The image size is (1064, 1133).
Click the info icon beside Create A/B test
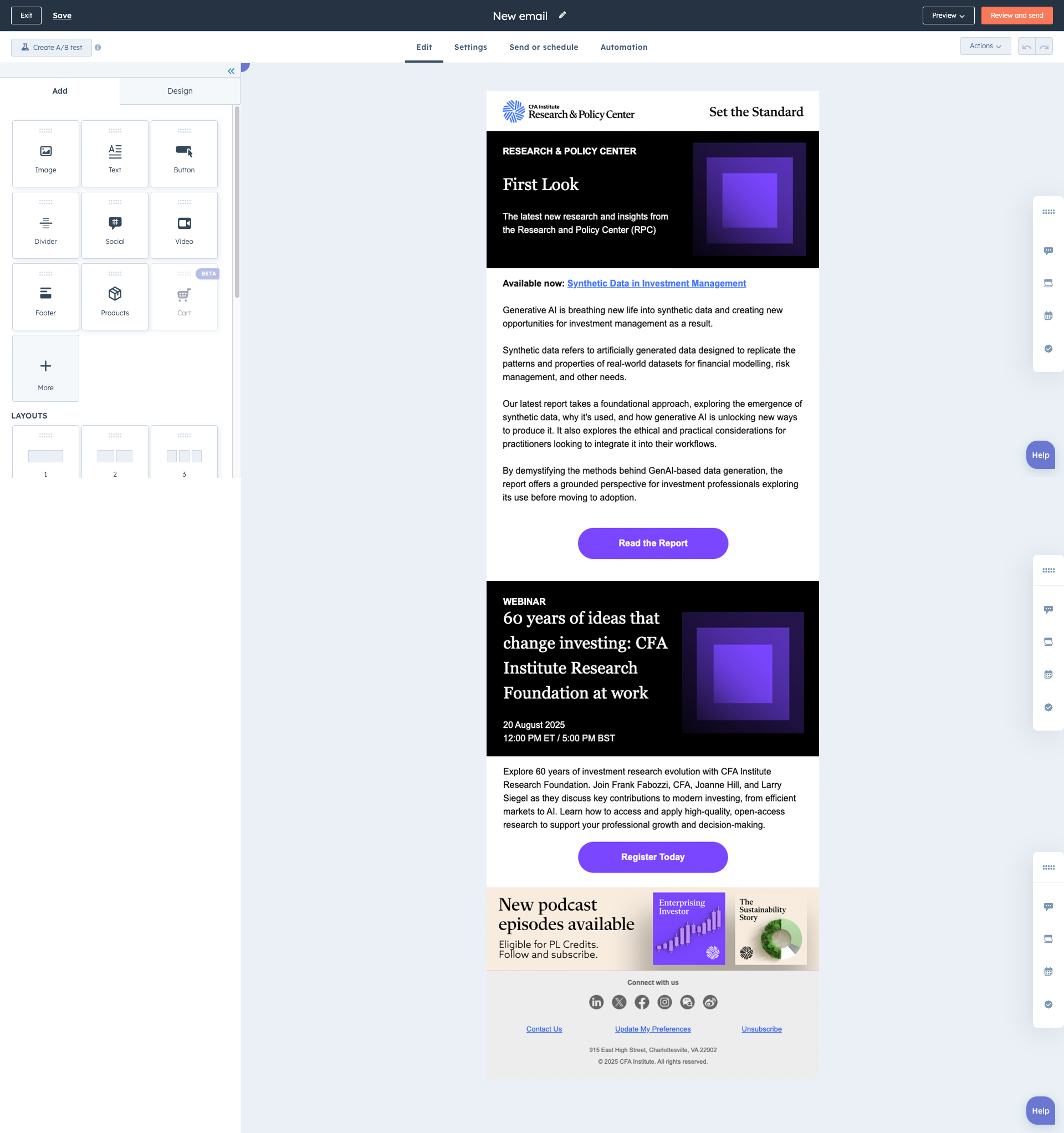pyautogui.click(x=98, y=48)
